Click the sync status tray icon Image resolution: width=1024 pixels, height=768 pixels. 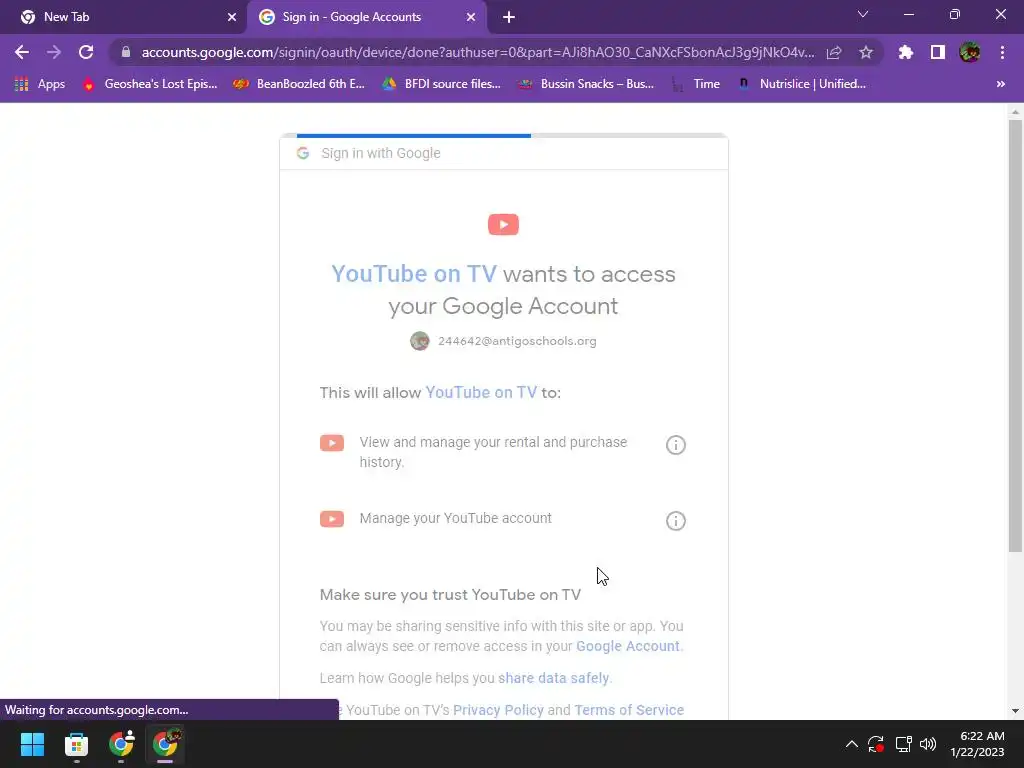(x=876, y=744)
